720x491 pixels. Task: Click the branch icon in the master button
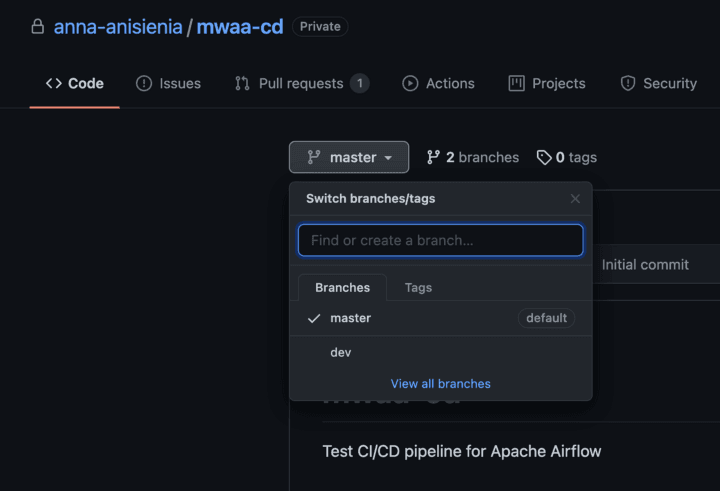[314, 157]
